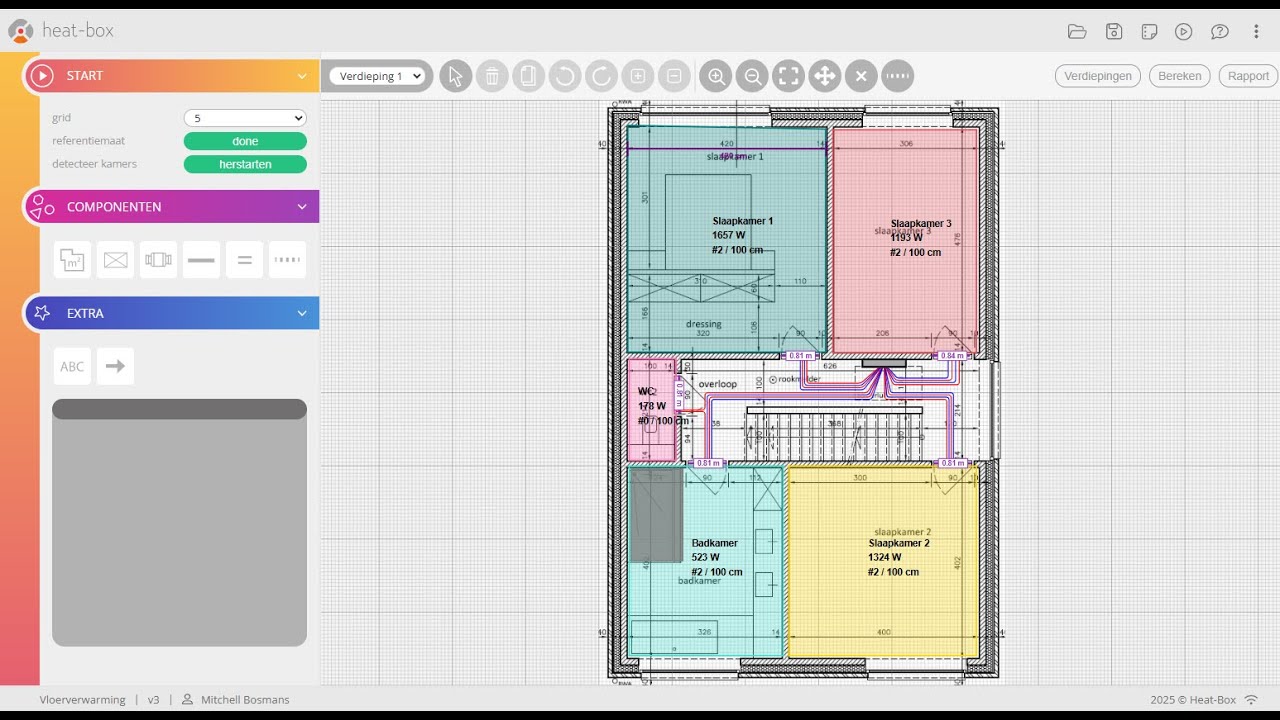Select the manifold collector component
1280x720 pixels.
158,260
